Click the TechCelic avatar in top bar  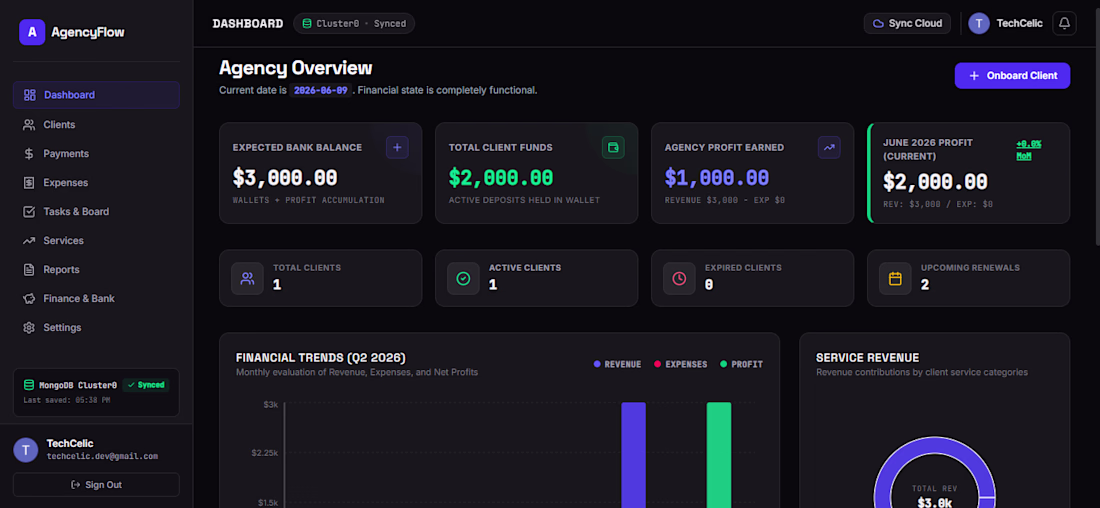click(979, 23)
